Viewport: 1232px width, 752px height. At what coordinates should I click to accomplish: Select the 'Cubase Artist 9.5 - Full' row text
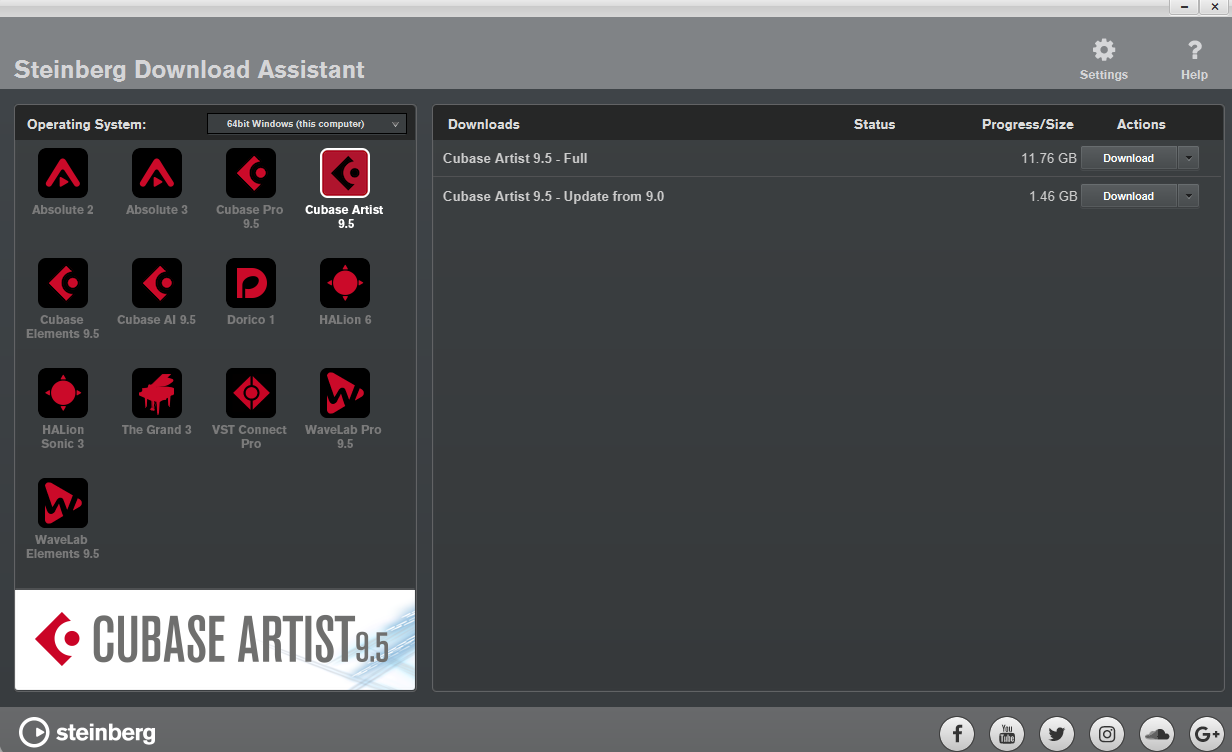tap(515, 158)
